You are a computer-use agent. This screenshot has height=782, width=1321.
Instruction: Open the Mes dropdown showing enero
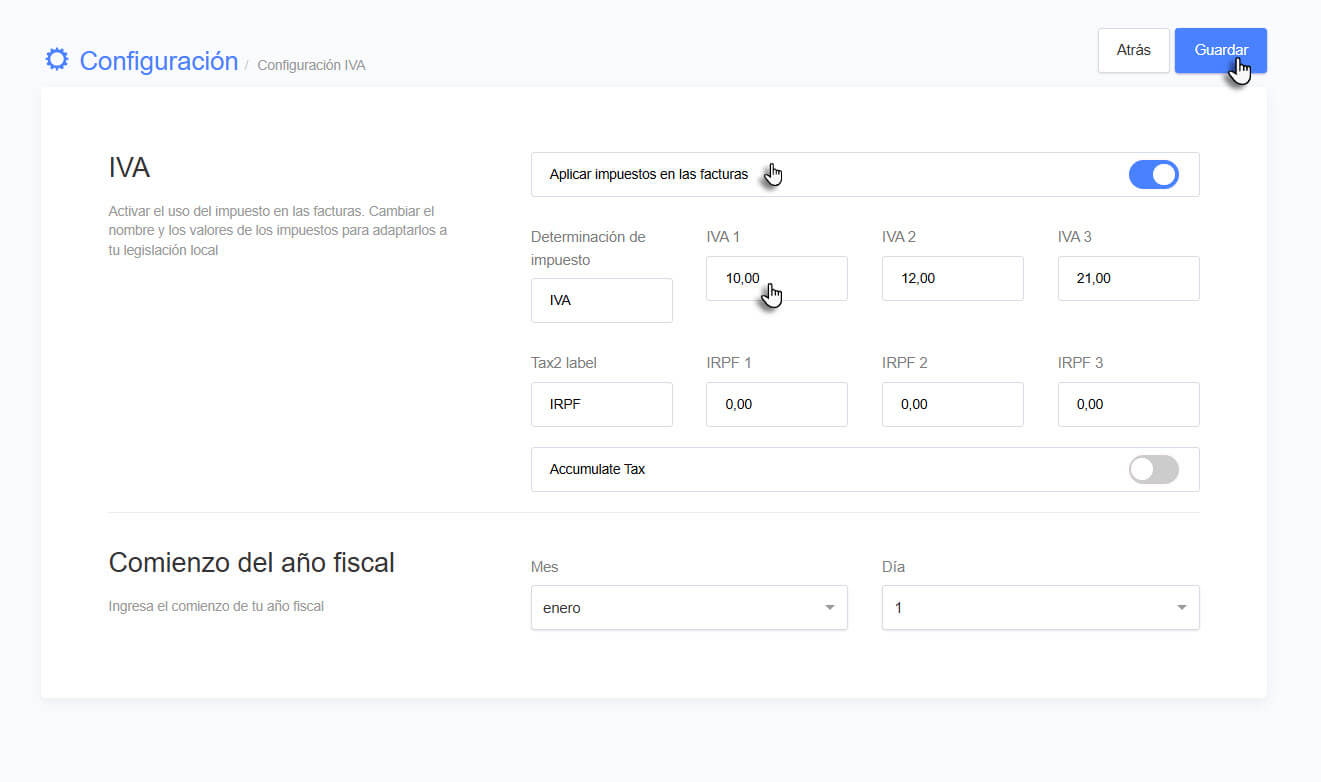point(688,608)
